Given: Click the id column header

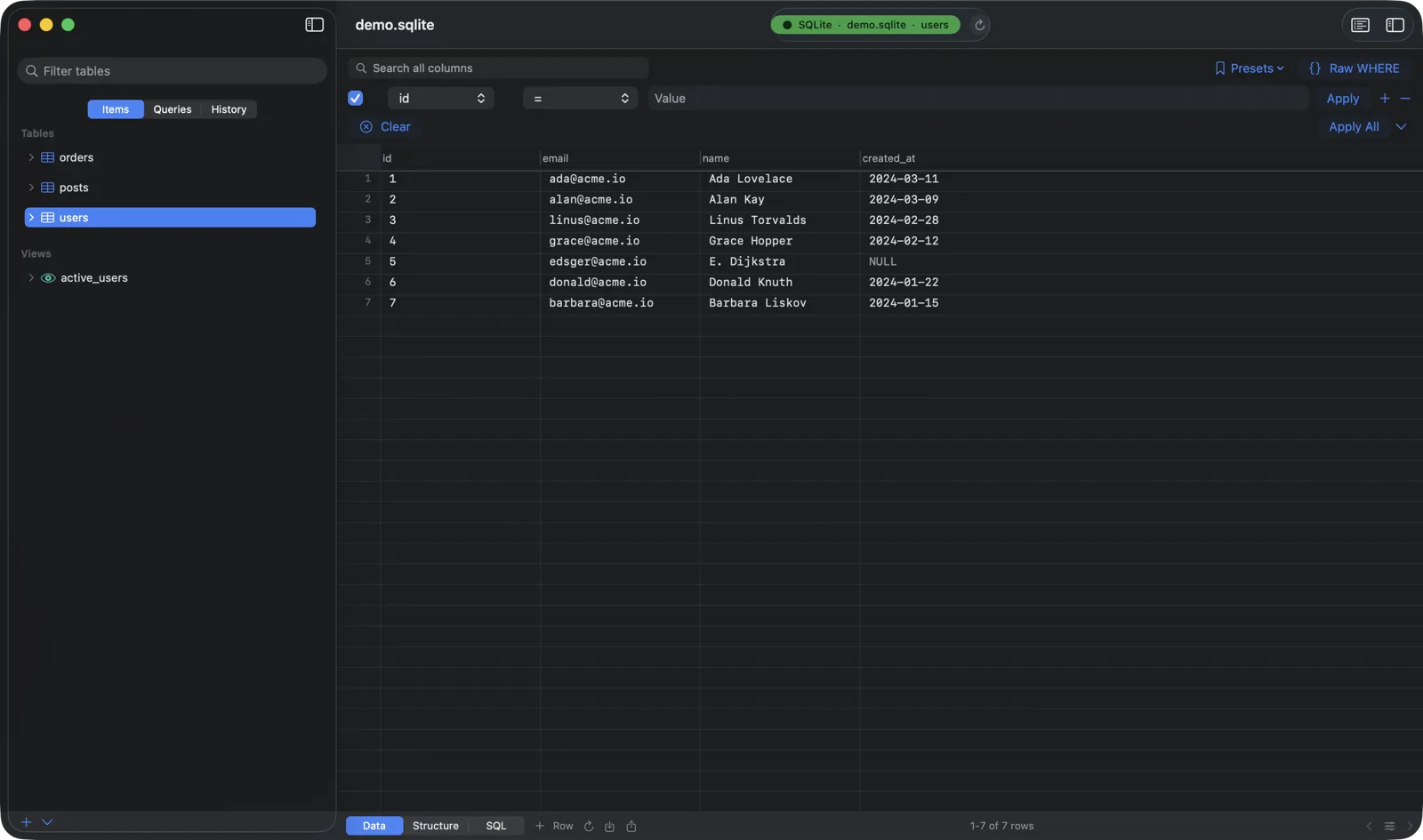Looking at the screenshot, I should [460, 158].
